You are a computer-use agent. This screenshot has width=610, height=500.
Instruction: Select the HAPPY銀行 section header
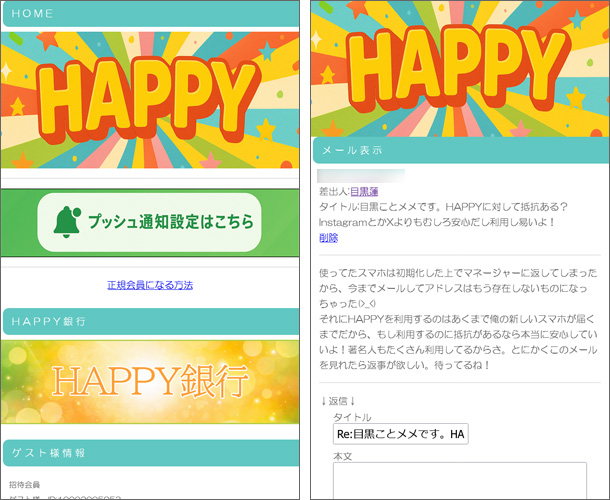click(x=150, y=322)
